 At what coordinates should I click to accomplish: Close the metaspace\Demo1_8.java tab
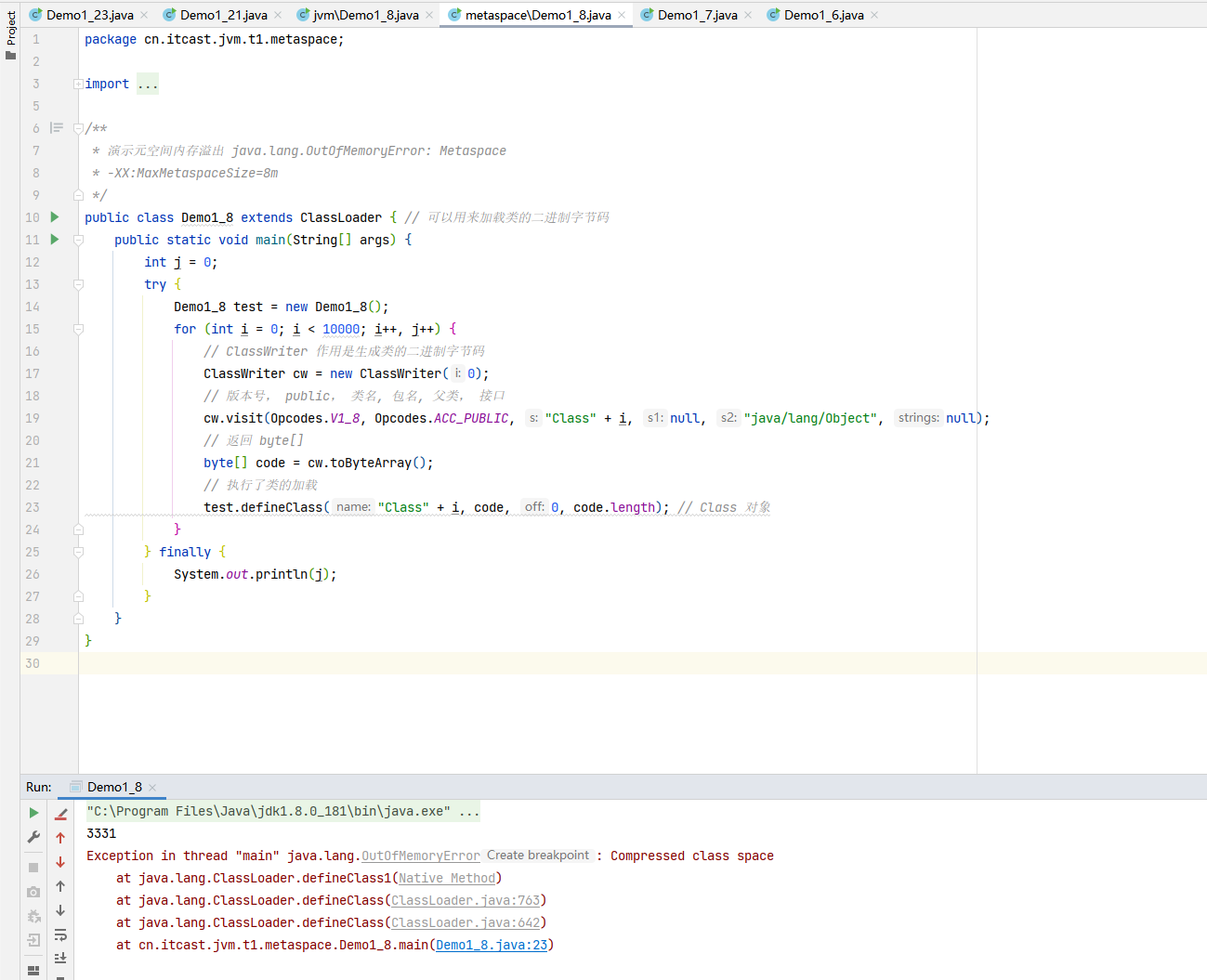[x=622, y=15]
